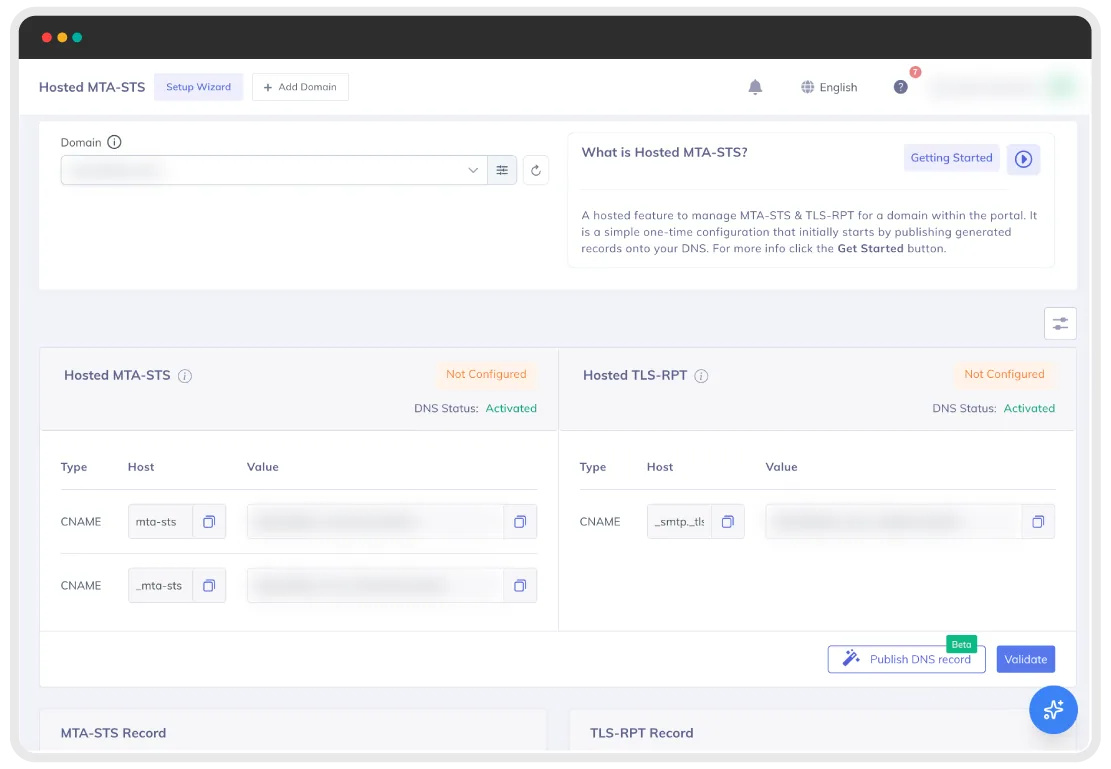Open the sliders settings button above records
Screen dimensions: 1111x769
(x=1060, y=324)
